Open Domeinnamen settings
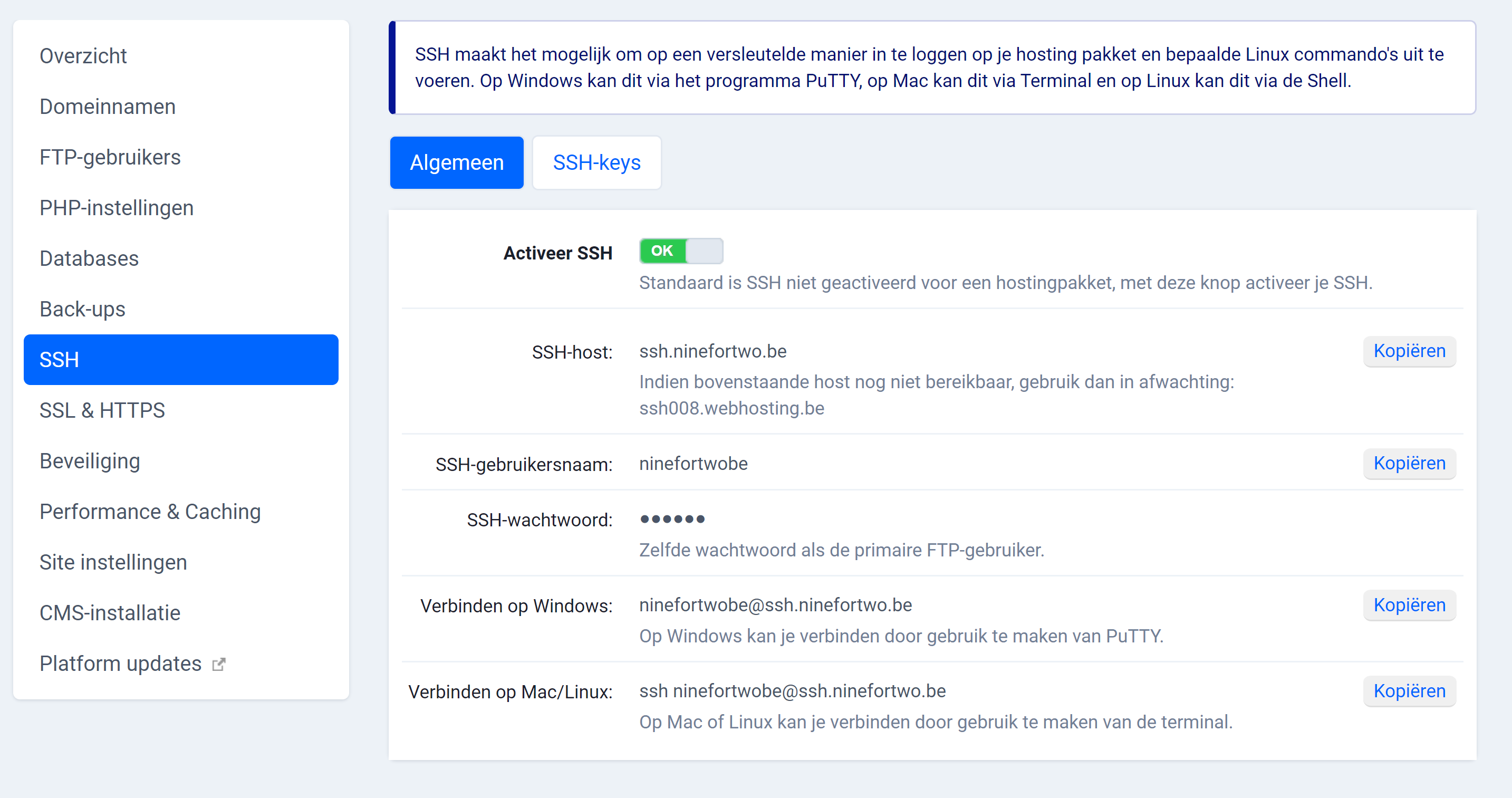 108,107
